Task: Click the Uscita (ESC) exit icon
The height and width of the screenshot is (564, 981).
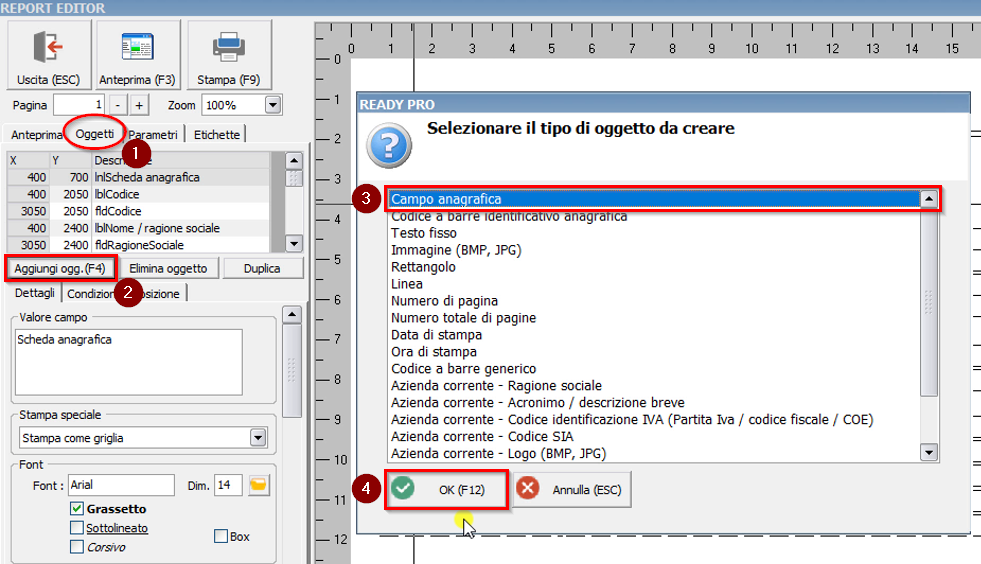Action: pyautogui.click(x=48, y=48)
